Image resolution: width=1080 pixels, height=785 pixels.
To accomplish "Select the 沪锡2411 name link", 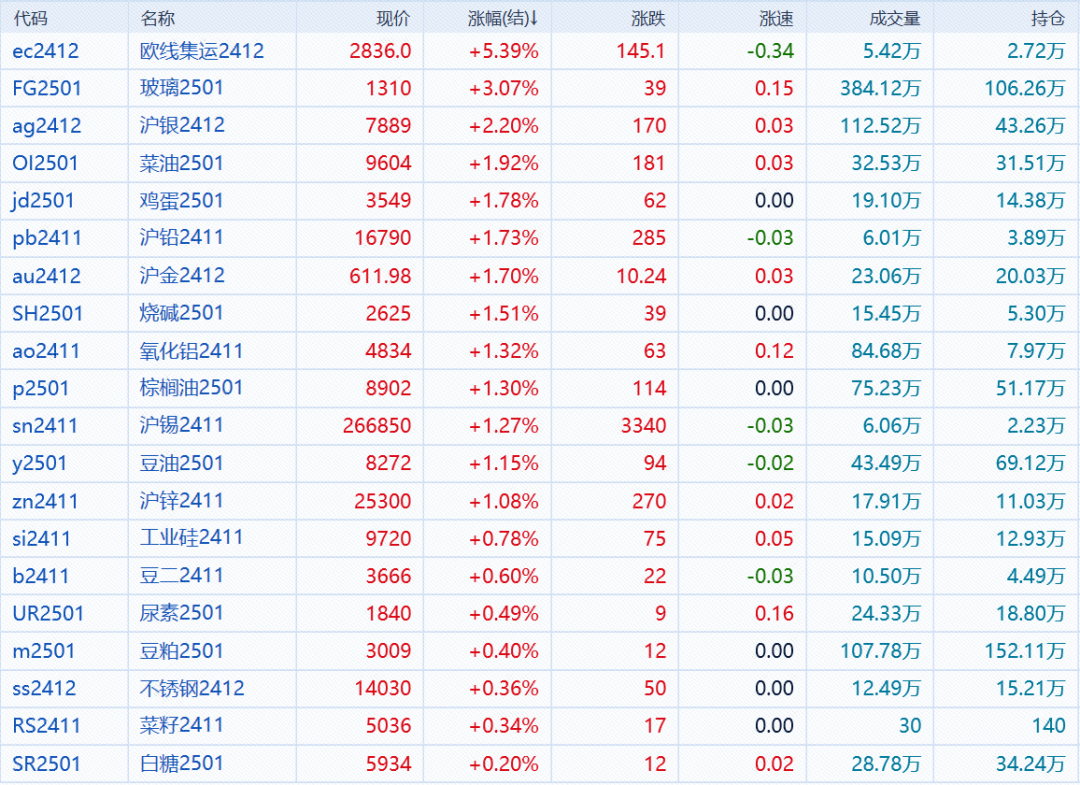I will coord(182,425).
